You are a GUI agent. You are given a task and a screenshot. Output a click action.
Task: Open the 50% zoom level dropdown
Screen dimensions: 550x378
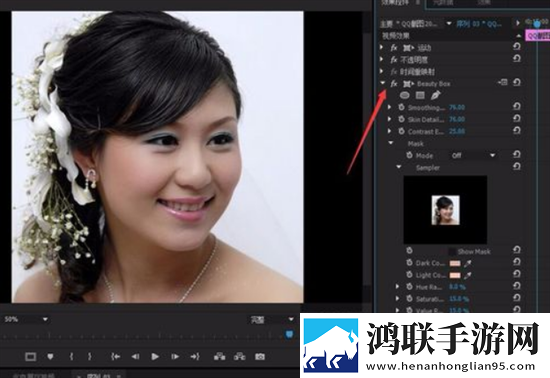tap(26, 319)
